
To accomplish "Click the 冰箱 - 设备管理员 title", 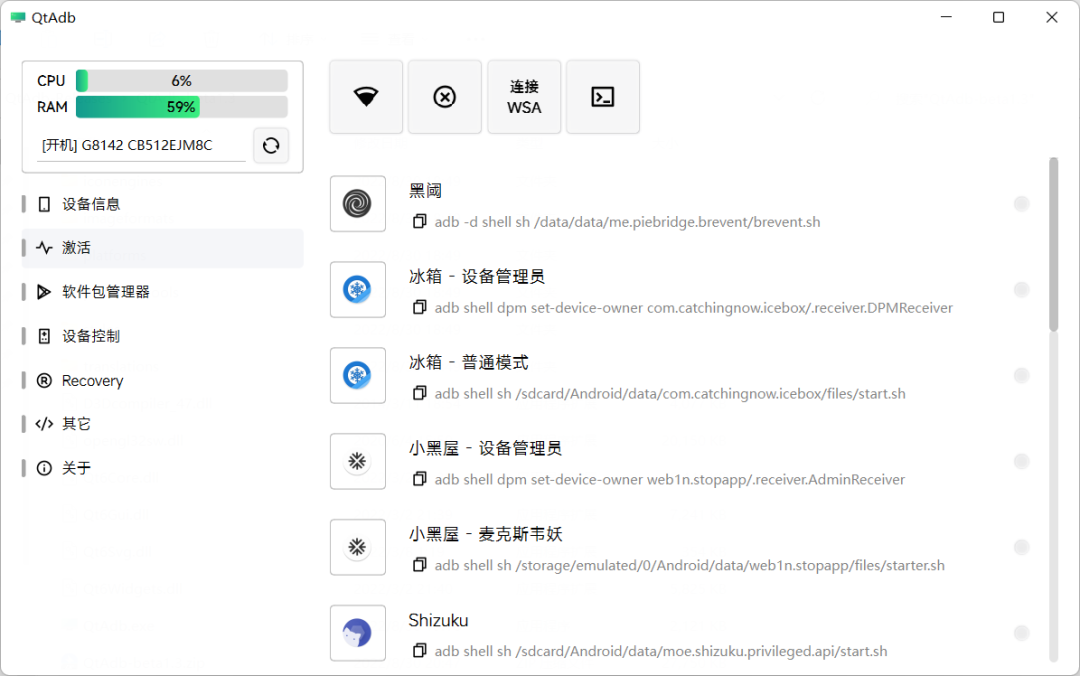I will (477, 276).
